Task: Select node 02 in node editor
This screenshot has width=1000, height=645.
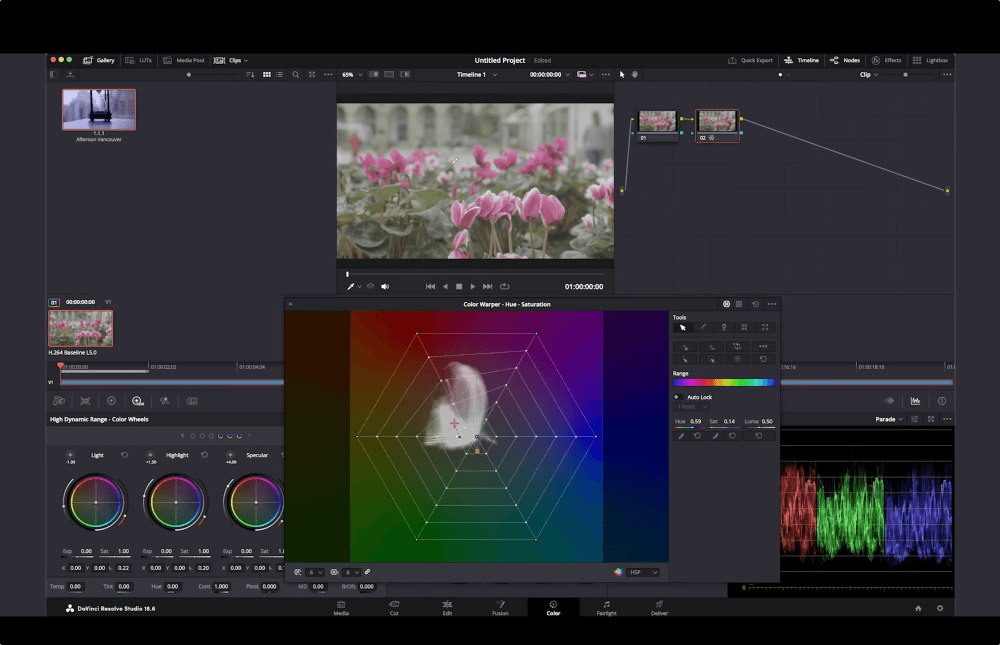Action: (717, 125)
